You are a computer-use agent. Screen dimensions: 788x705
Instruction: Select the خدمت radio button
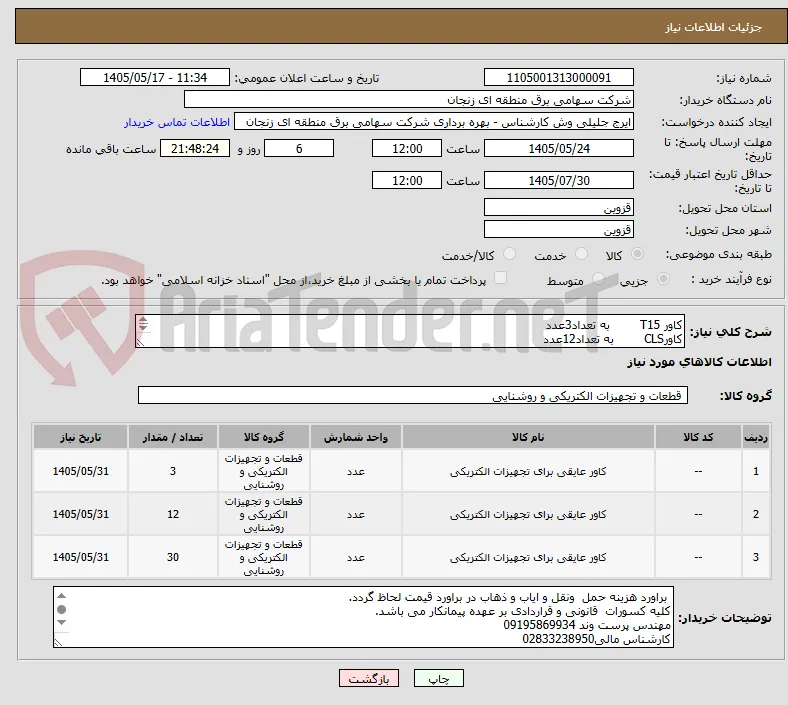581,254
